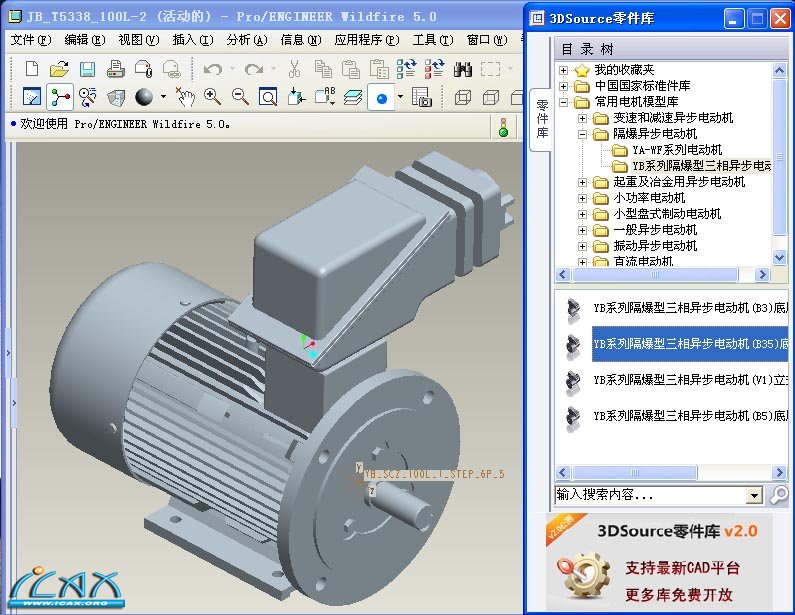The width and height of the screenshot is (795, 615).
Task: Expand the 中国国家标准件库 tree node
Action: (564, 86)
